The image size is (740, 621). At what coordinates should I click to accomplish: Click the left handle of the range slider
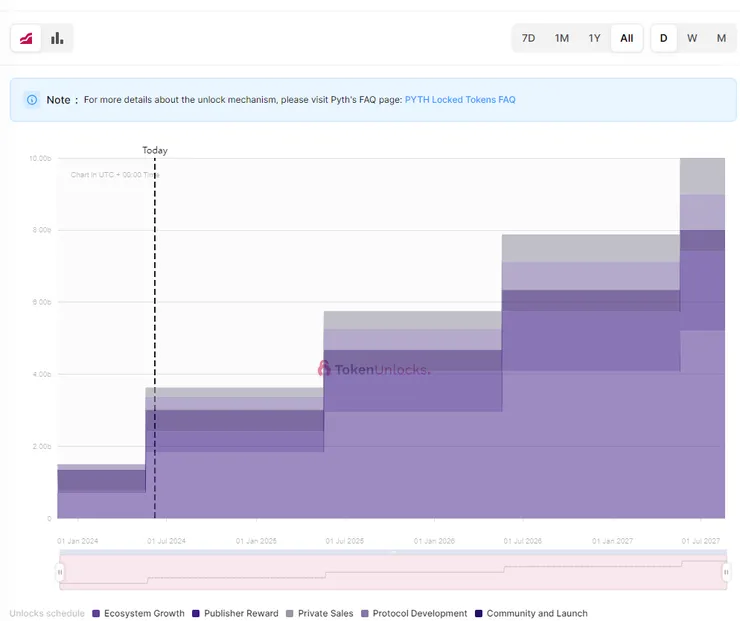pos(60,572)
